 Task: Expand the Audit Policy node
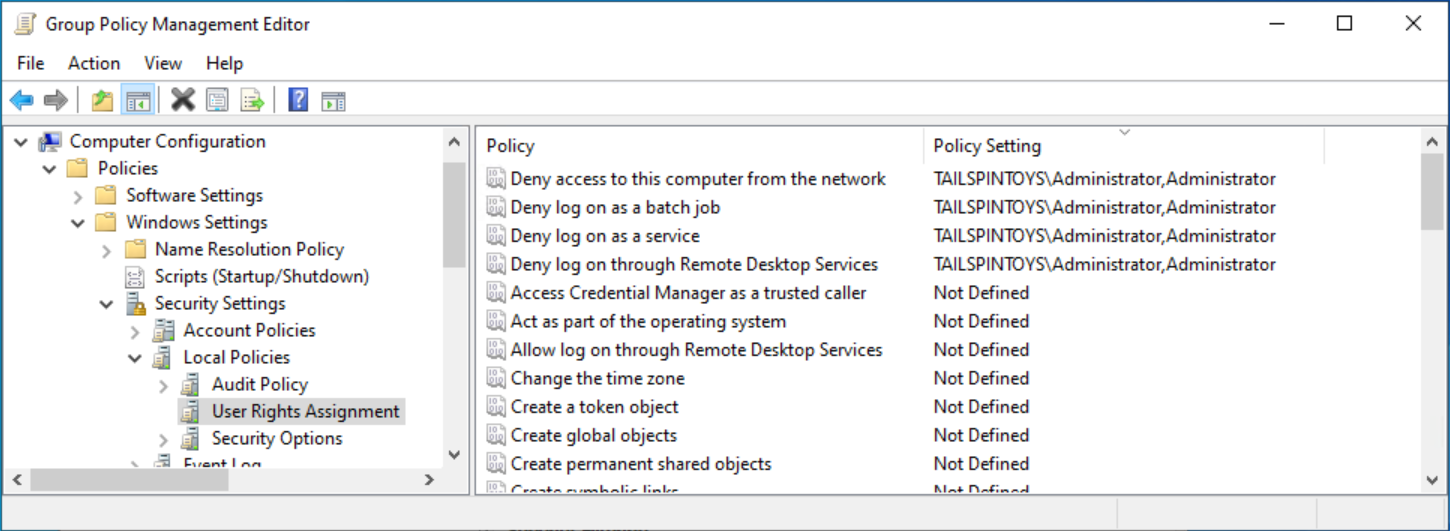tap(164, 385)
